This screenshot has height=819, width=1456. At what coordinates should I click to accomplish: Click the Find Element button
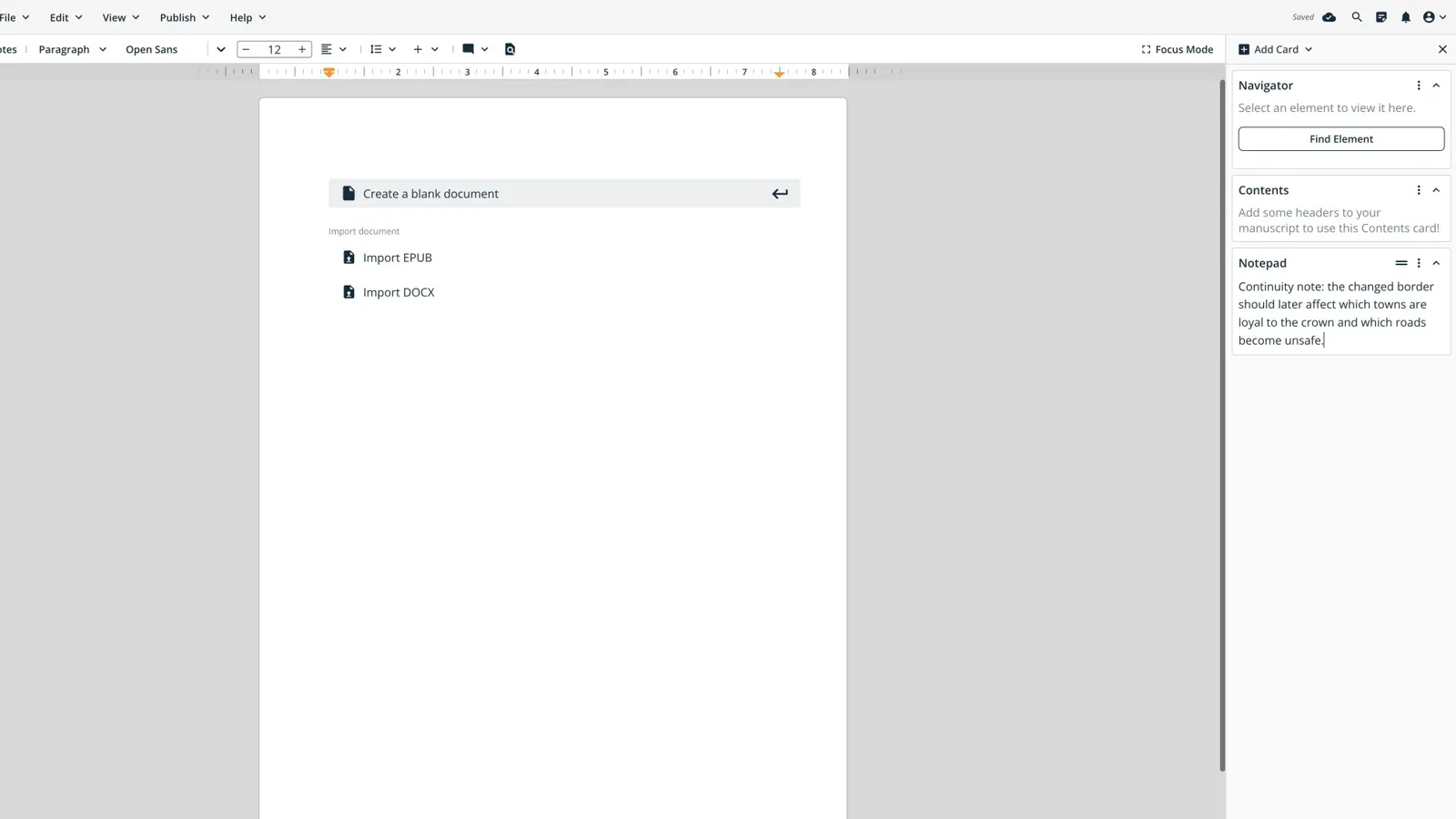point(1341,139)
